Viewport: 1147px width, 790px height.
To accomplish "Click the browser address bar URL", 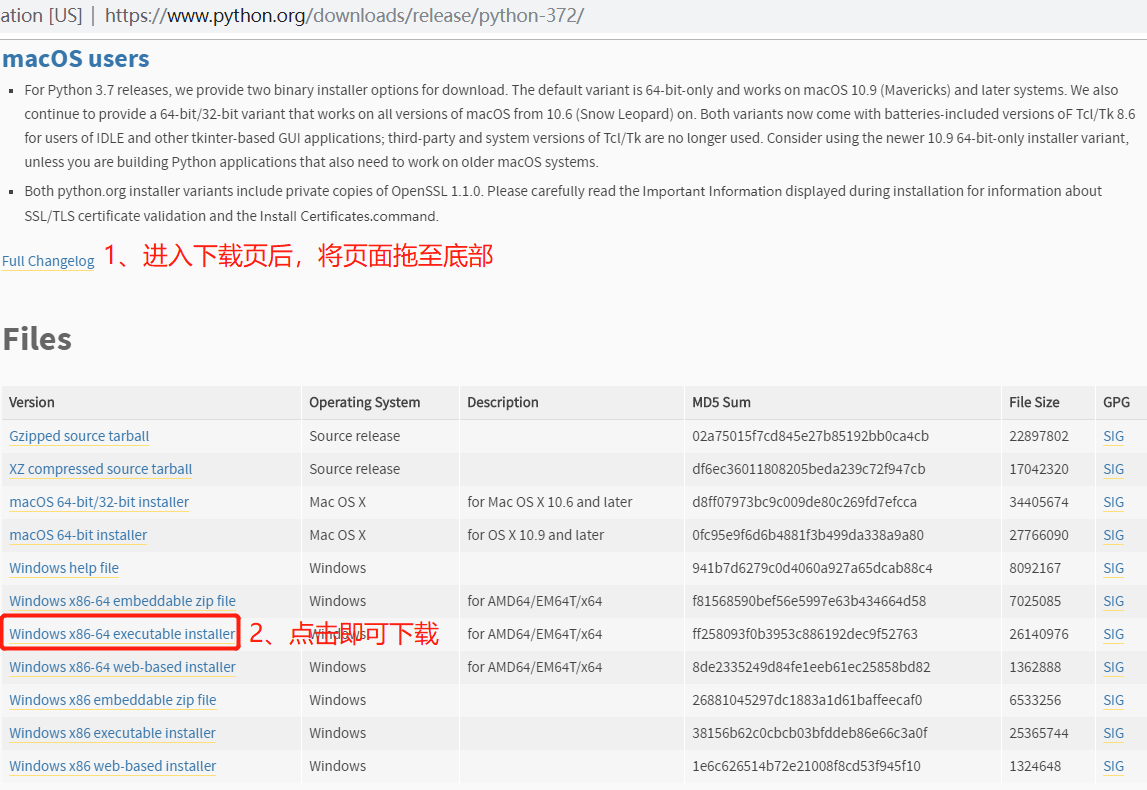I will point(344,15).
